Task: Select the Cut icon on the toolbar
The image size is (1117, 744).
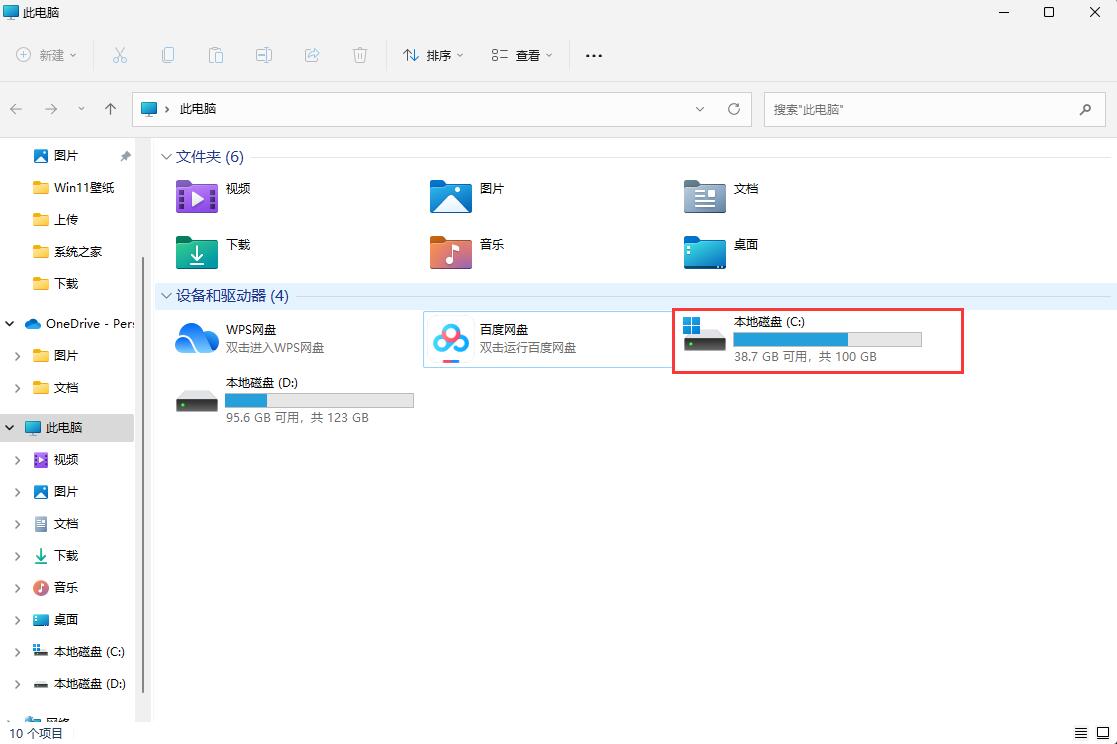Action: click(x=120, y=55)
